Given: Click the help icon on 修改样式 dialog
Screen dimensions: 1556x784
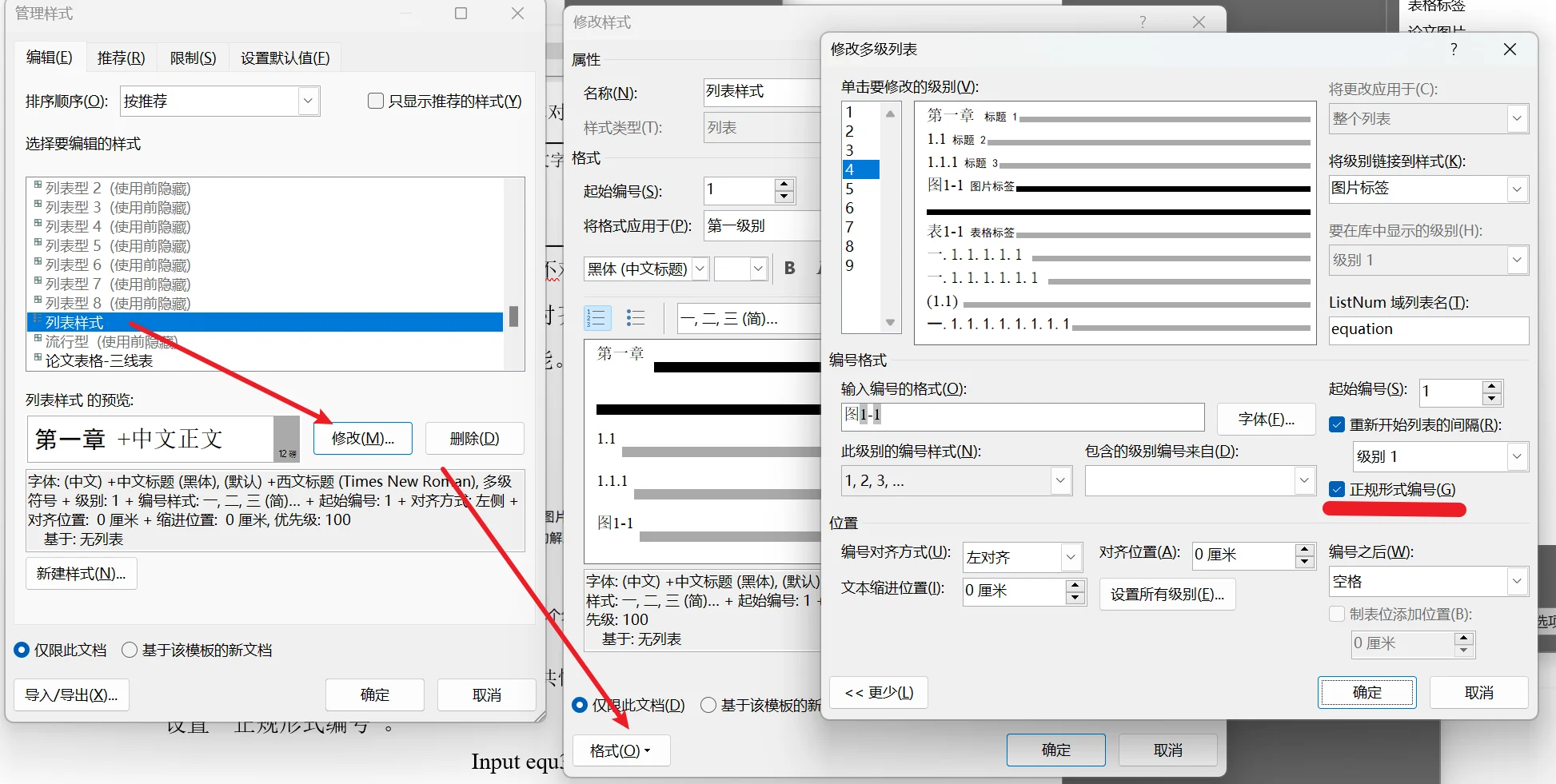Looking at the screenshot, I should (1143, 22).
